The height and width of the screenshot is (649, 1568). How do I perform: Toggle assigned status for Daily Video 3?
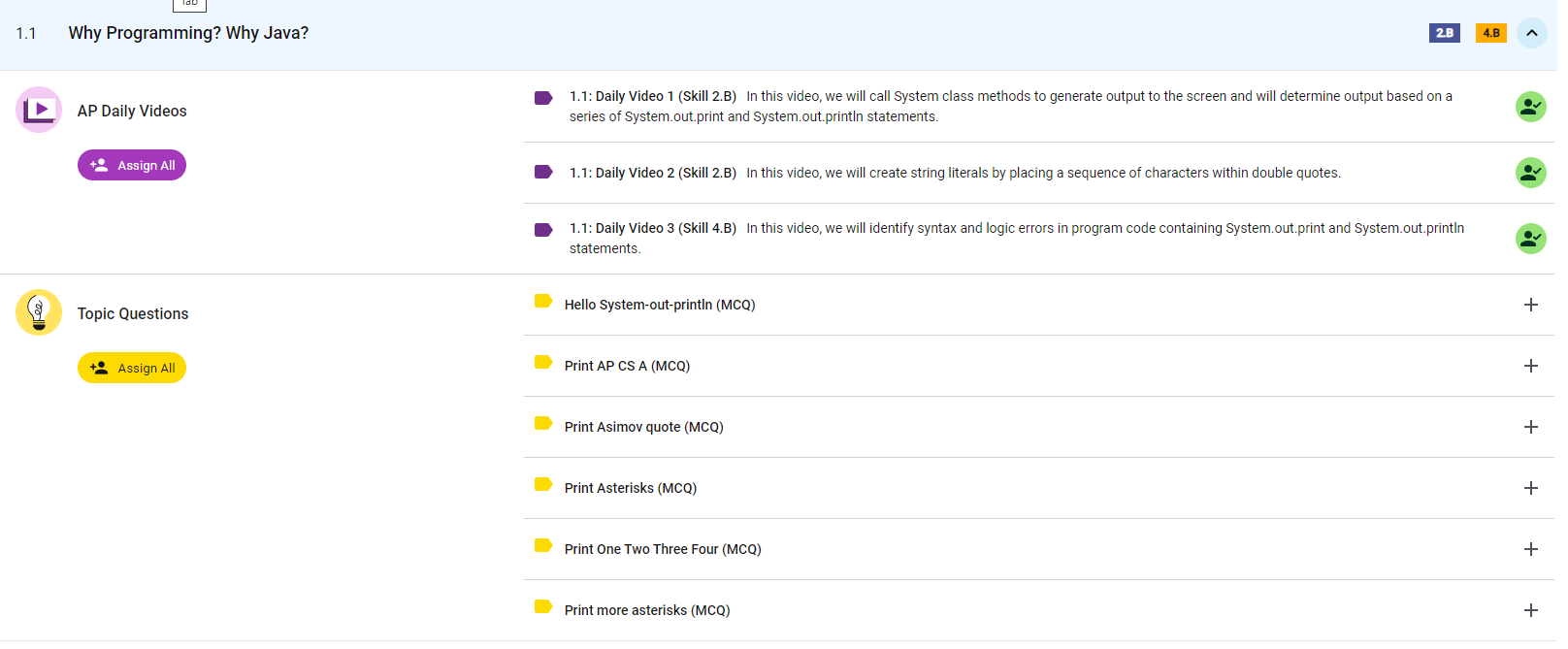click(x=1530, y=239)
